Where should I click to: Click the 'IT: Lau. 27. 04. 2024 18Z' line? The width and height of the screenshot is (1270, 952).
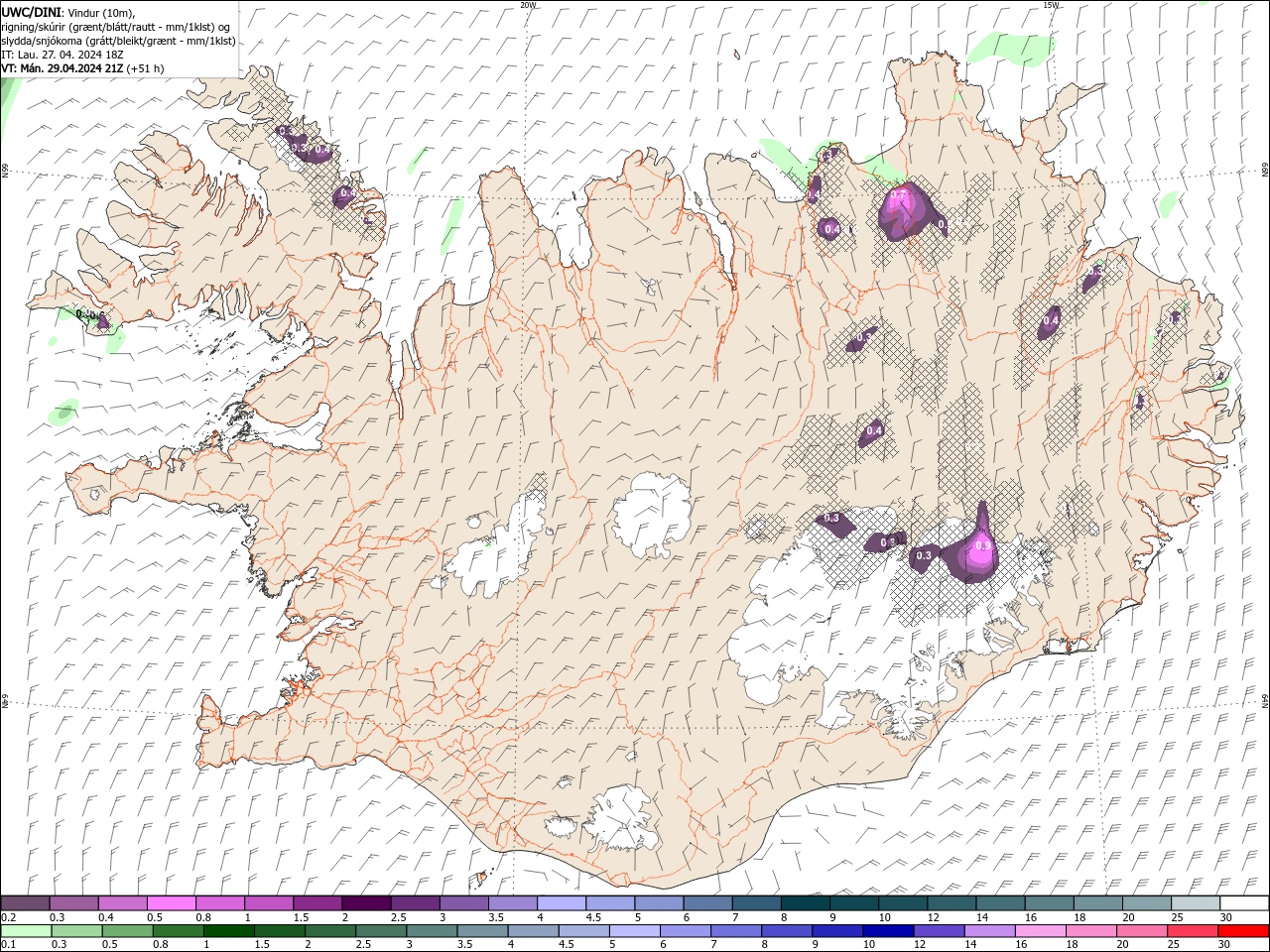click(63, 55)
